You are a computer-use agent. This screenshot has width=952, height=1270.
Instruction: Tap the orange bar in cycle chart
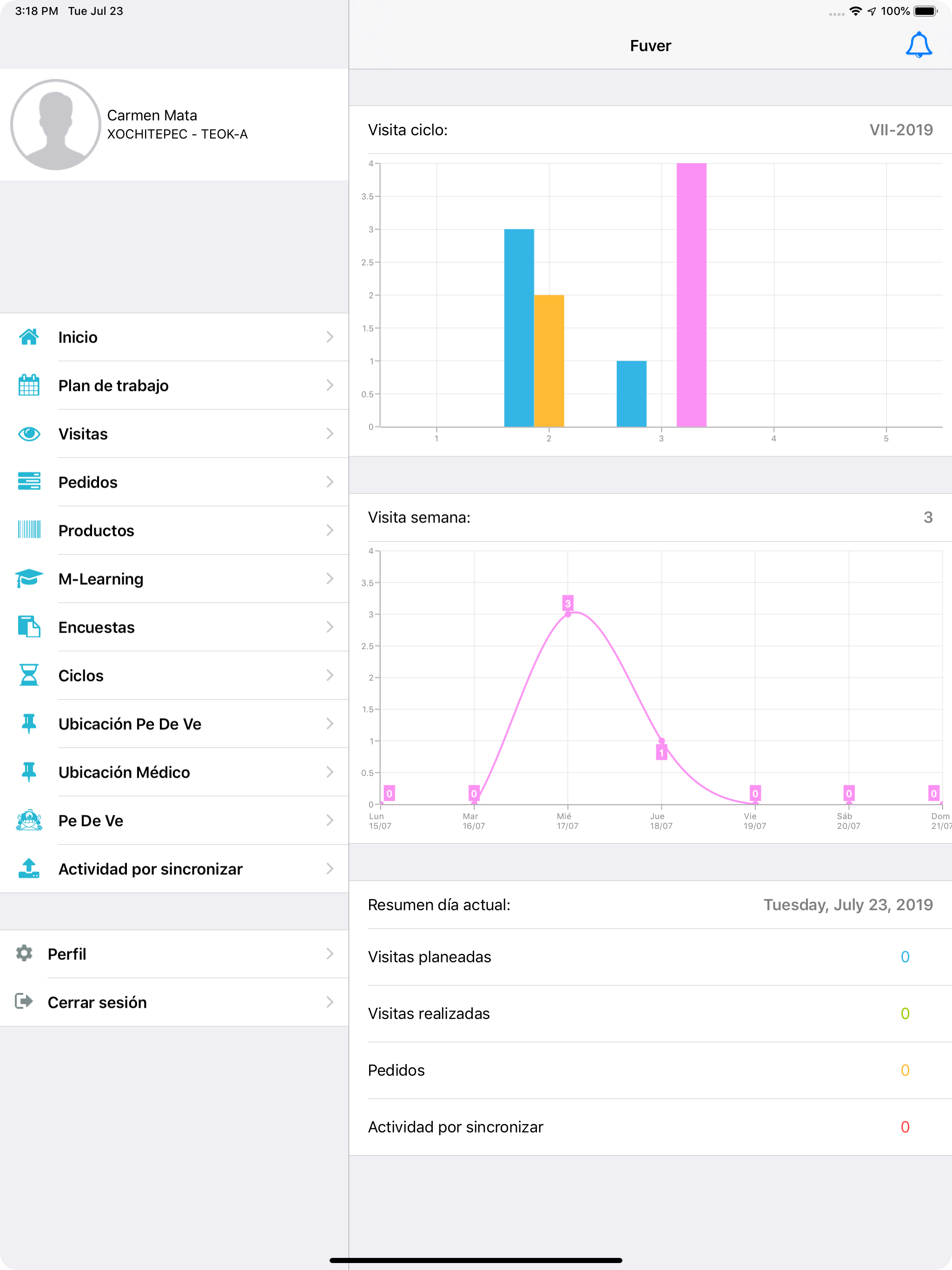[x=549, y=361]
